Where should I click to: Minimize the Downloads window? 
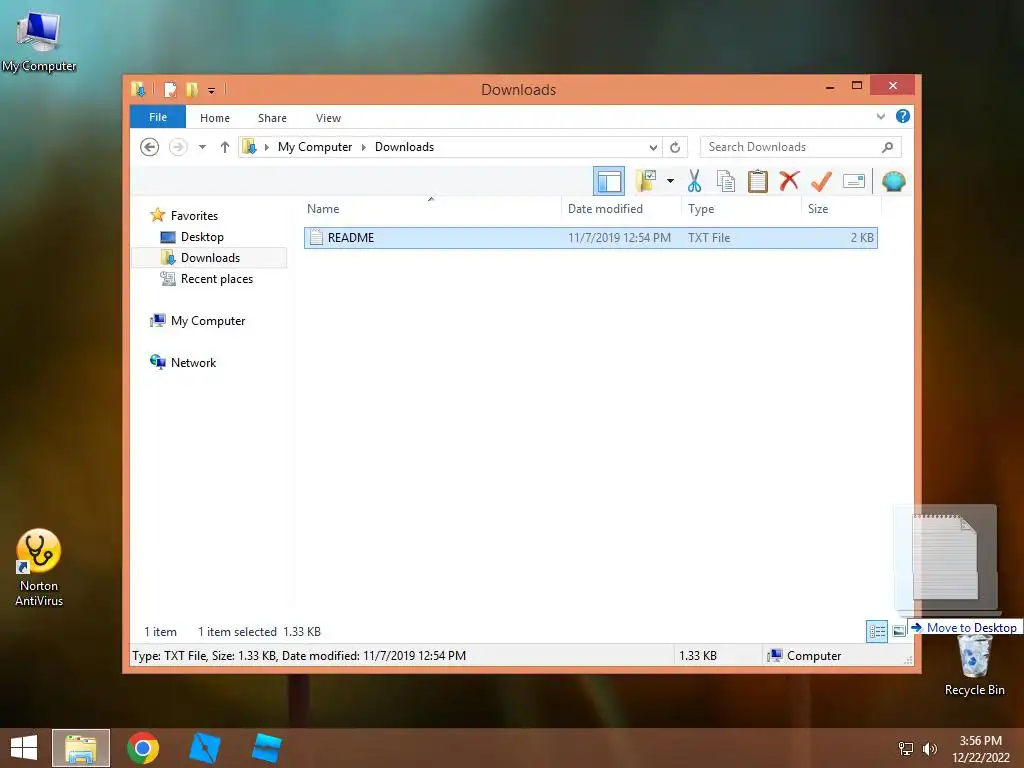pos(829,87)
